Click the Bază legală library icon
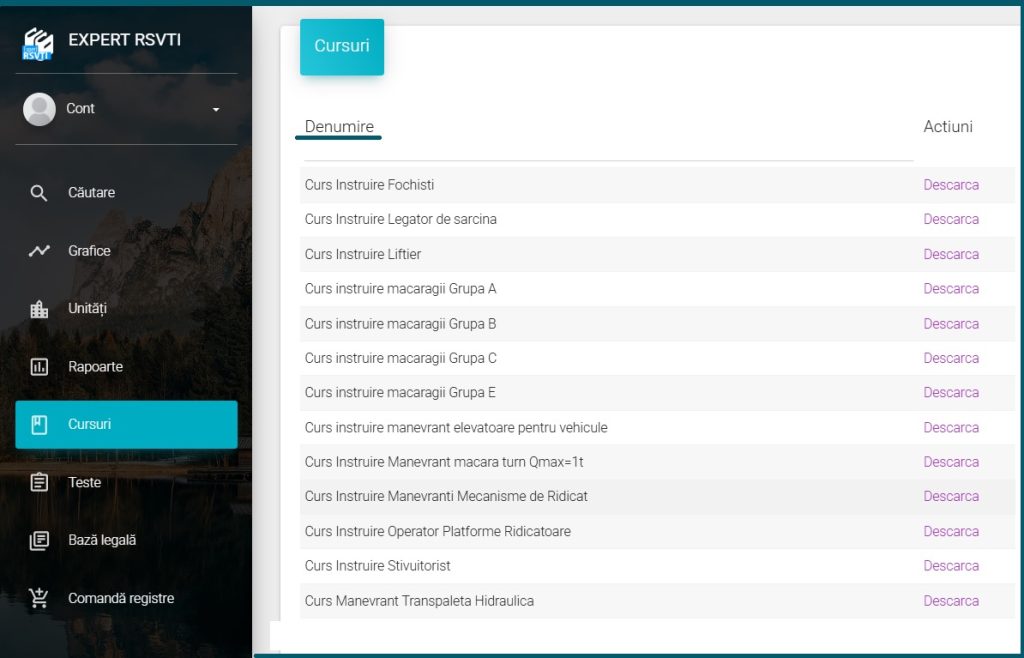Image resolution: width=1024 pixels, height=658 pixels. [39, 541]
